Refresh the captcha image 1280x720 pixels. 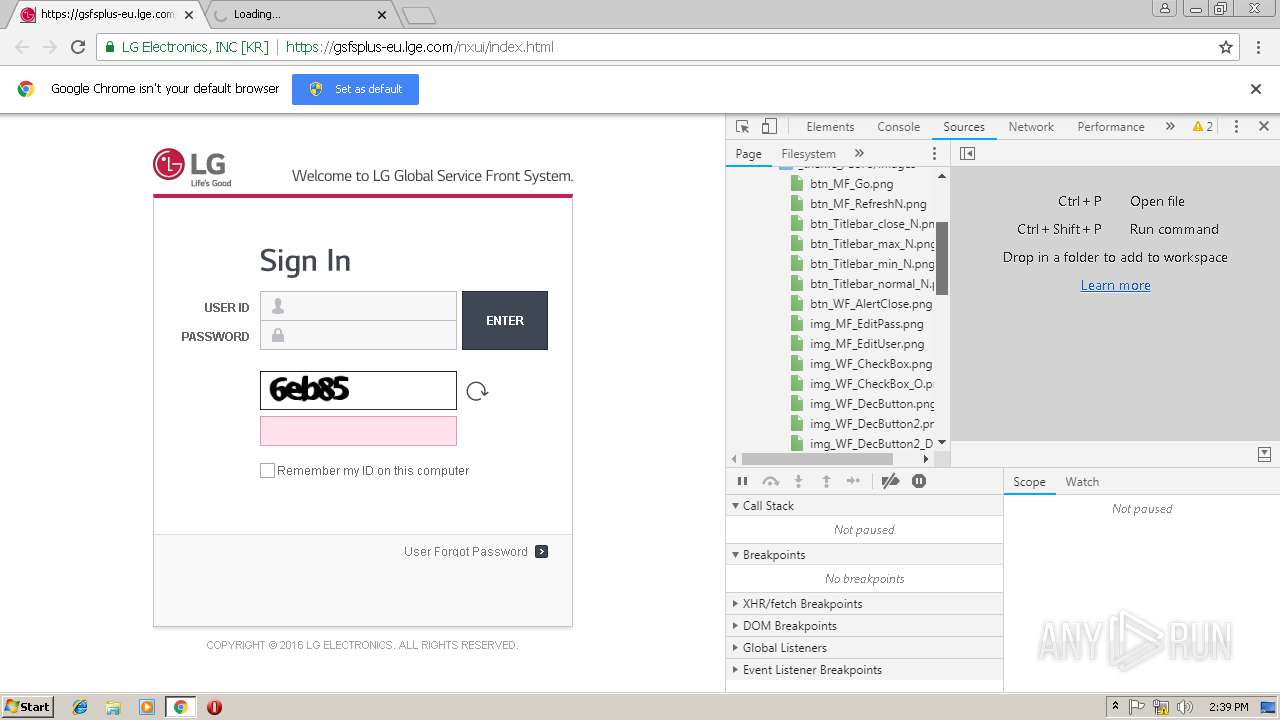tap(477, 391)
